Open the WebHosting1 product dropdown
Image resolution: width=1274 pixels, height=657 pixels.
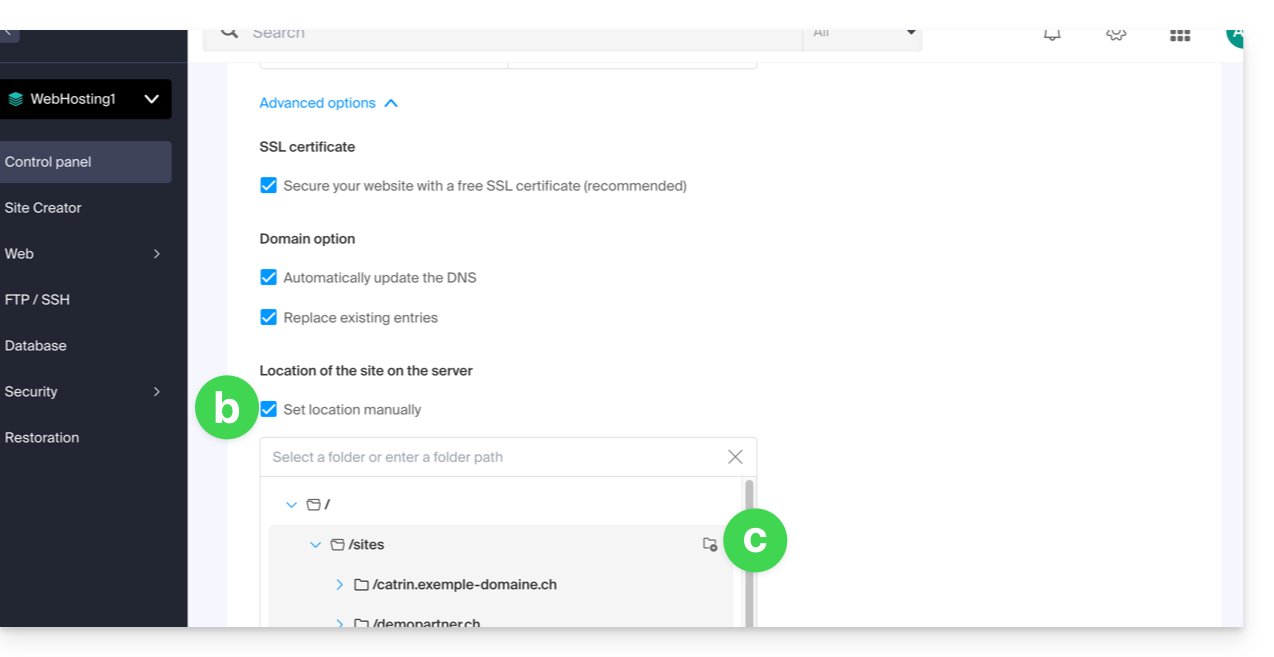(151, 99)
